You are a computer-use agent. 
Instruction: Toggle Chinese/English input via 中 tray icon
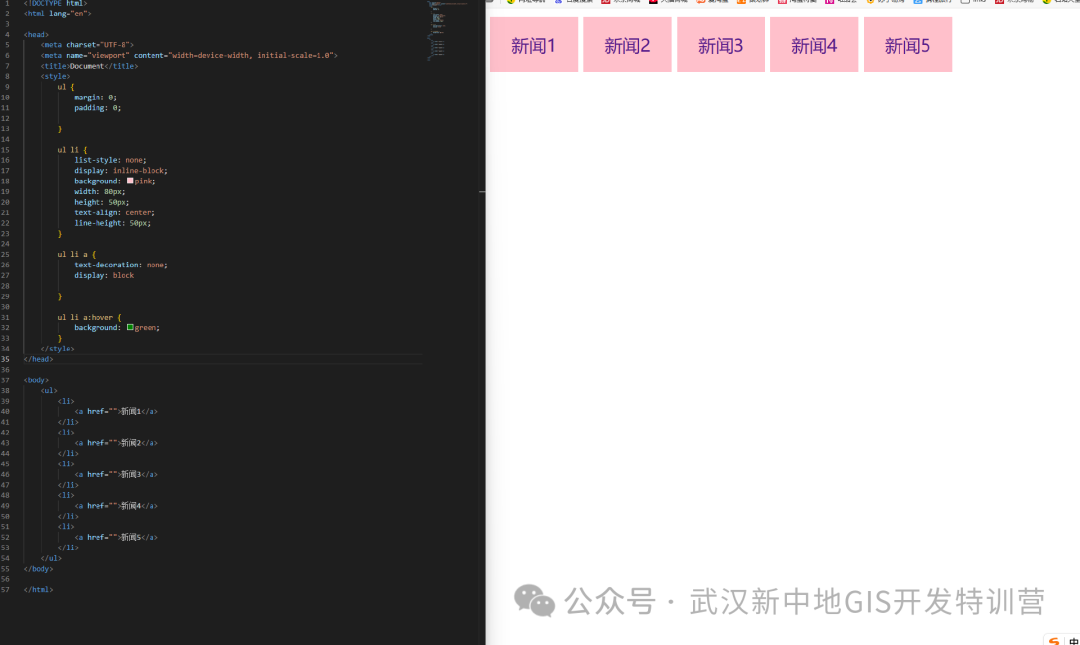pyautogui.click(x=1074, y=641)
